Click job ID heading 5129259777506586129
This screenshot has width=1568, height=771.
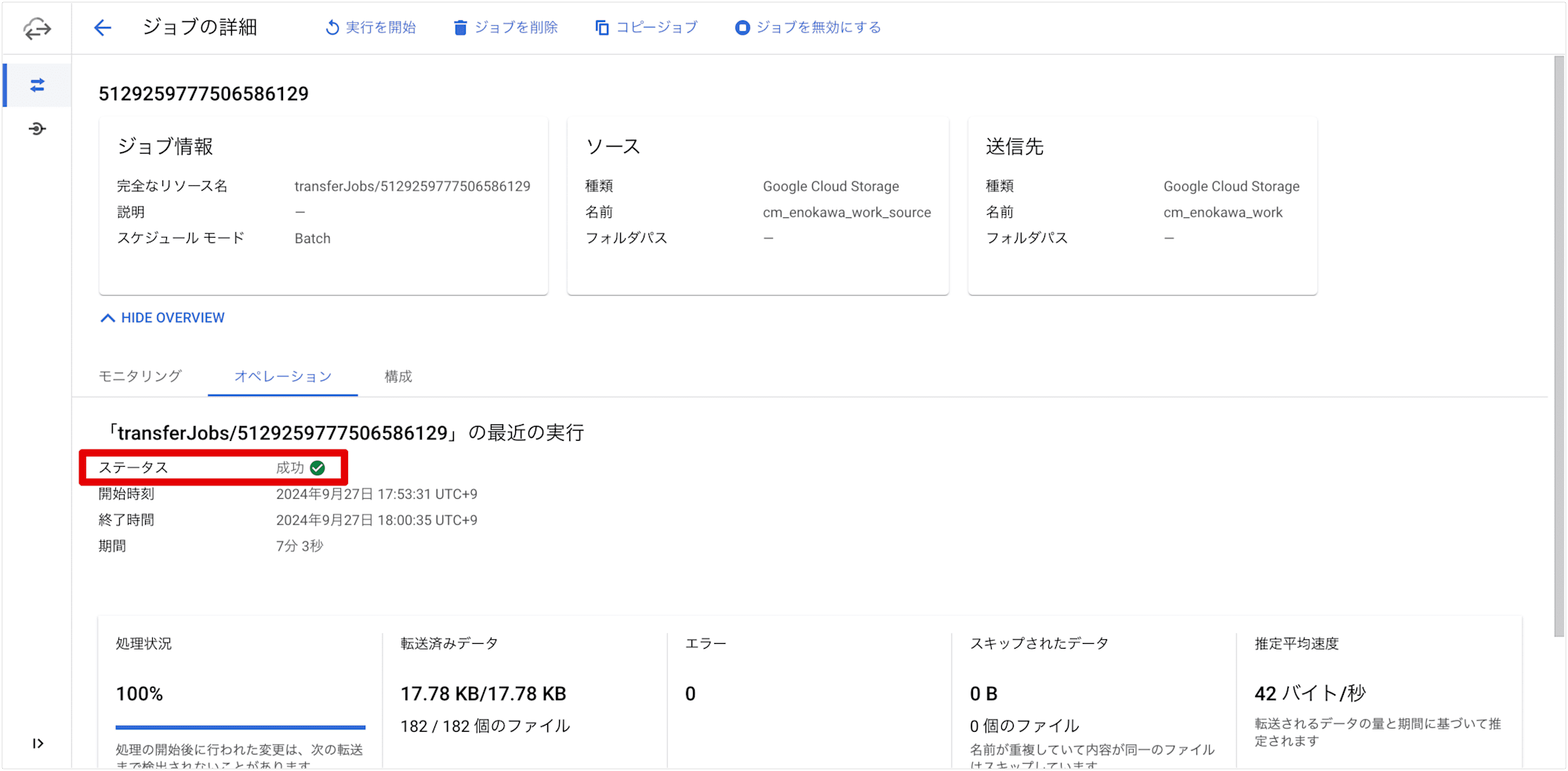[204, 94]
